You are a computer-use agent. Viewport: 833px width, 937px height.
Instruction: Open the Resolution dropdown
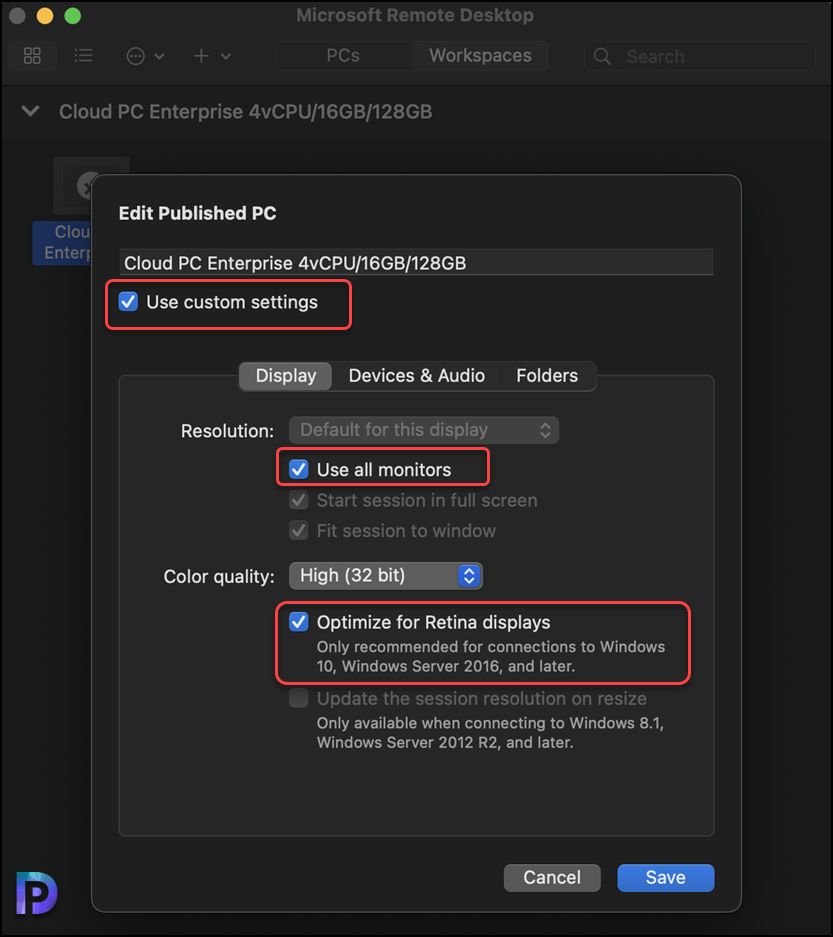pyautogui.click(x=424, y=430)
